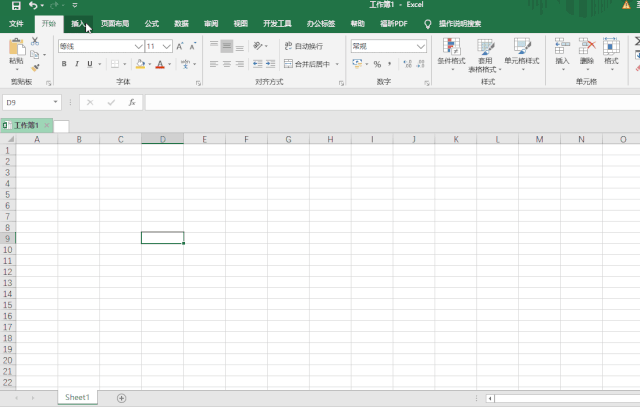
Task: Apply cell borders using the borders icon
Action: [x=115, y=64]
